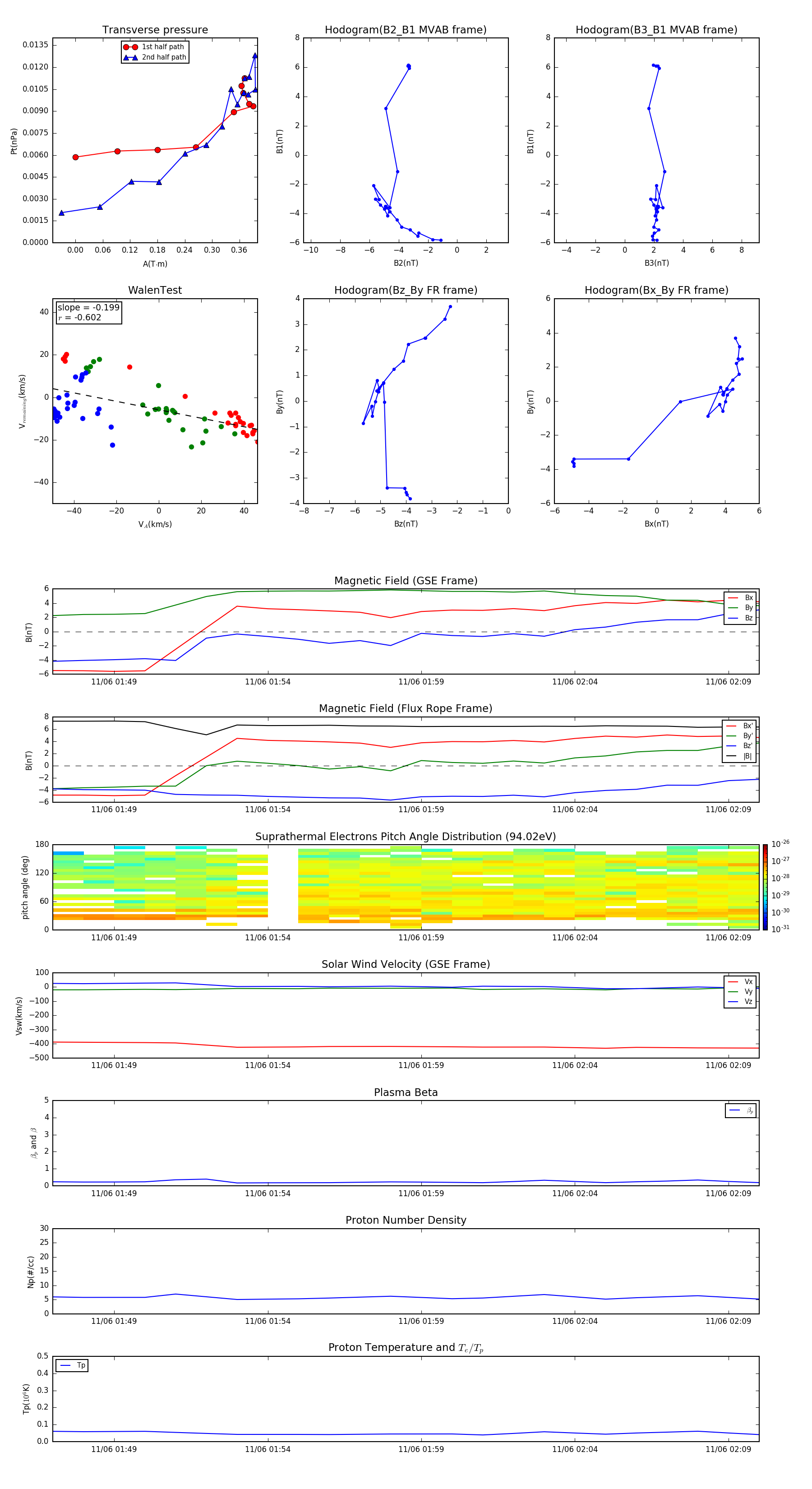The height and width of the screenshot is (1489, 812).
Task: Click the blue triangle marker for 2nd half path
Action: tap(131, 58)
